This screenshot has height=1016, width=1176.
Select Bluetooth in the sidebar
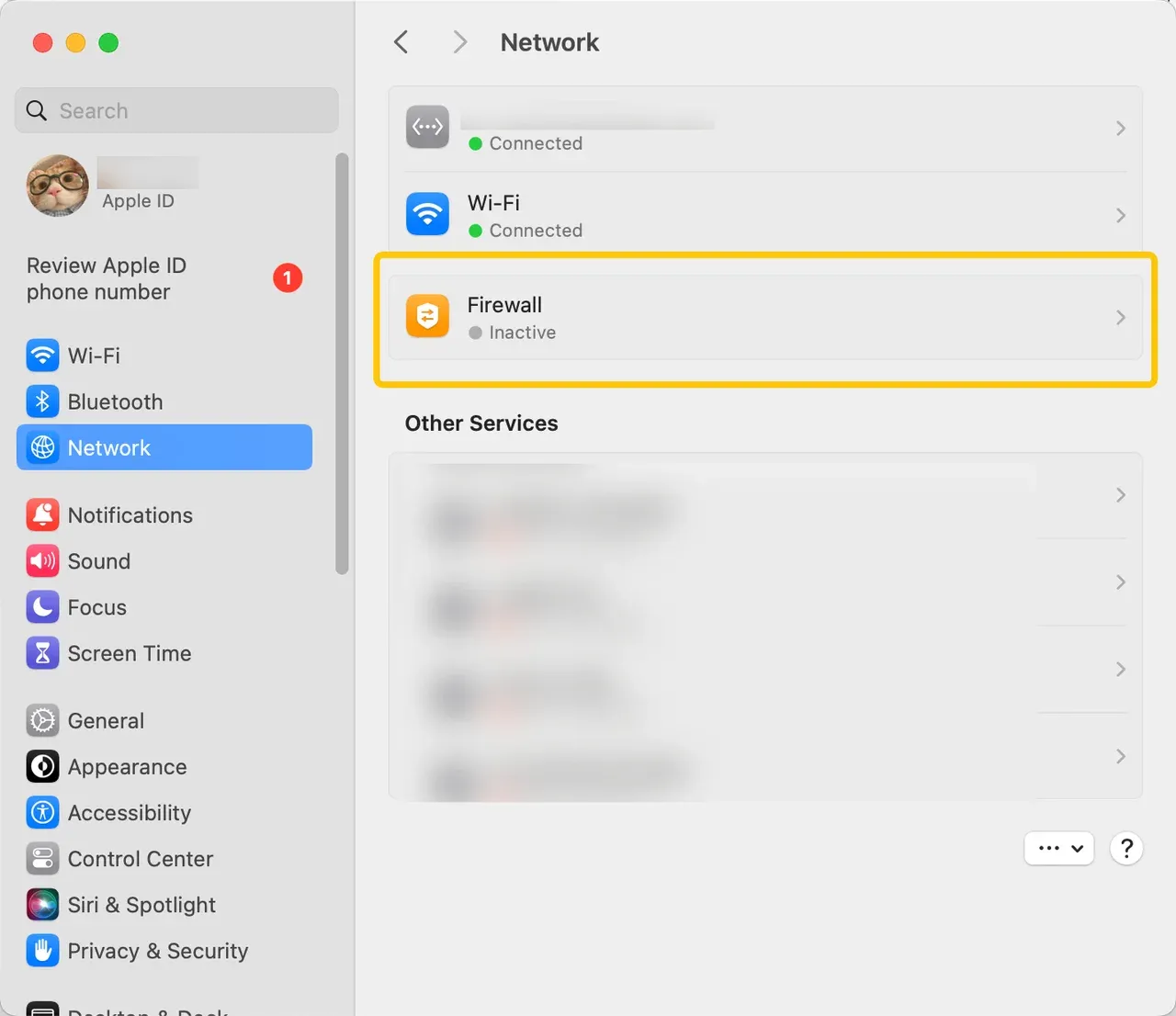[x=164, y=401]
